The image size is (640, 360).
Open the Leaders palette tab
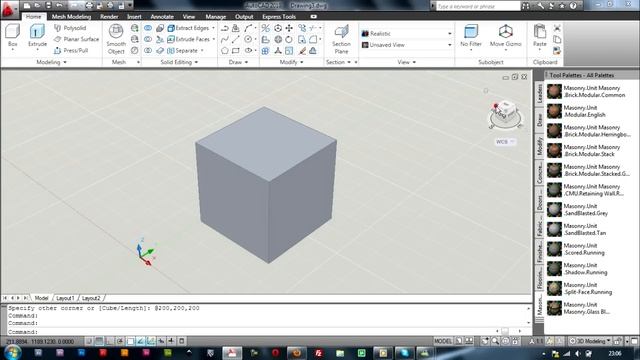(539, 93)
